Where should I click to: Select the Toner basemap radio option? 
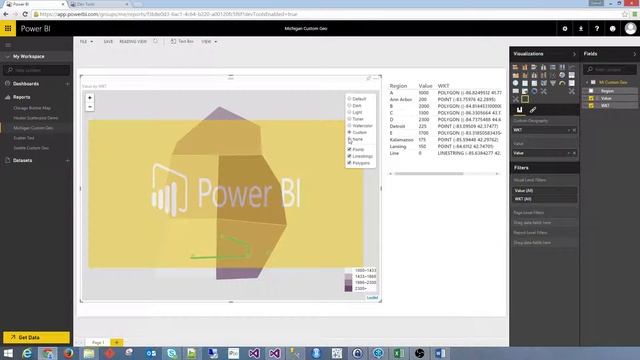click(349, 119)
